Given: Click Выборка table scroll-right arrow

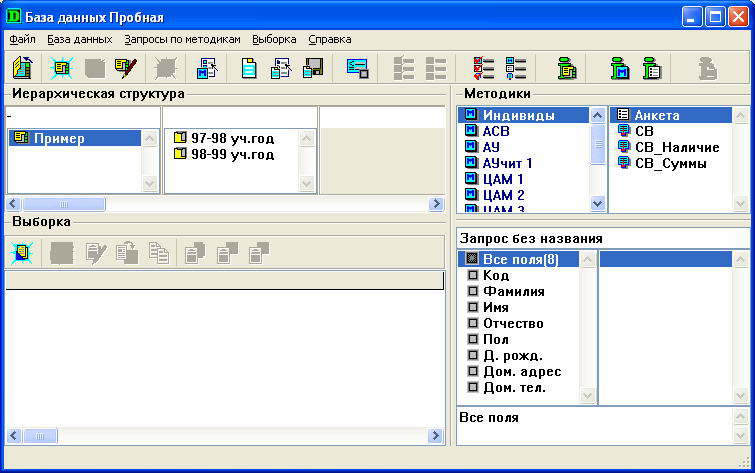Looking at the screenshot, I should point(436,436).
